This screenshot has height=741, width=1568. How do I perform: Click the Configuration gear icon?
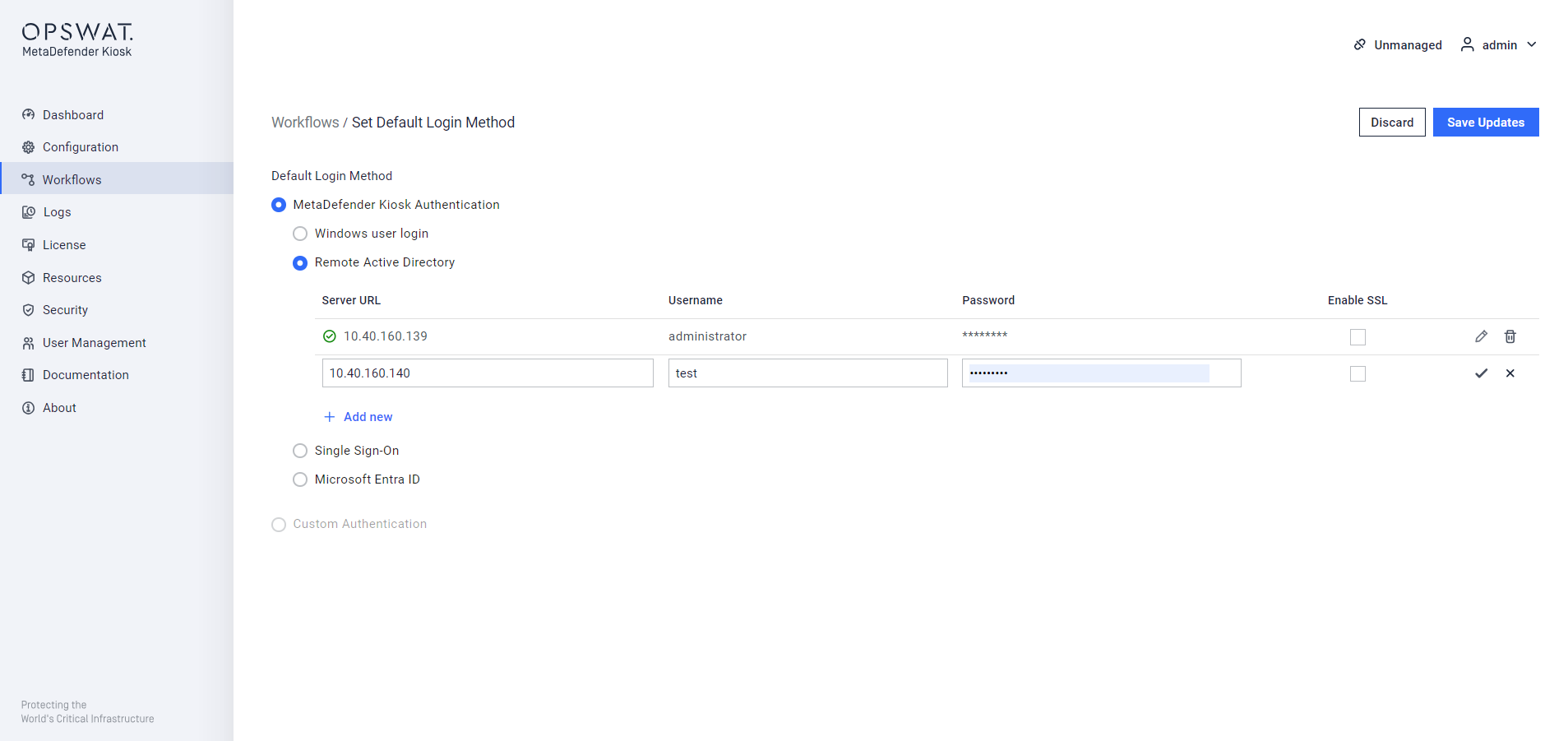pos(28,147)
